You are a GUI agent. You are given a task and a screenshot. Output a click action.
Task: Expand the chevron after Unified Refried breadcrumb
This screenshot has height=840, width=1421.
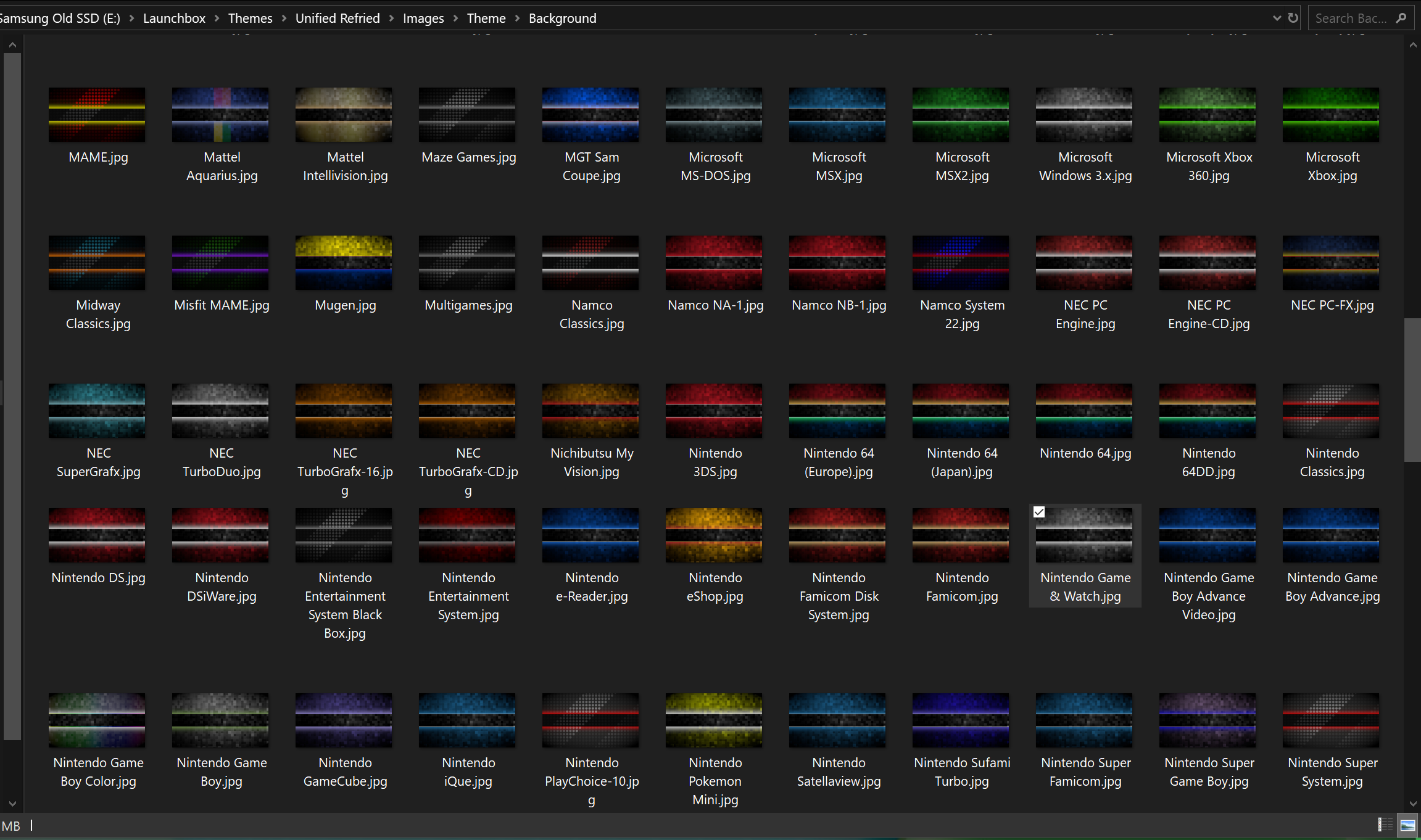(391, 18)
